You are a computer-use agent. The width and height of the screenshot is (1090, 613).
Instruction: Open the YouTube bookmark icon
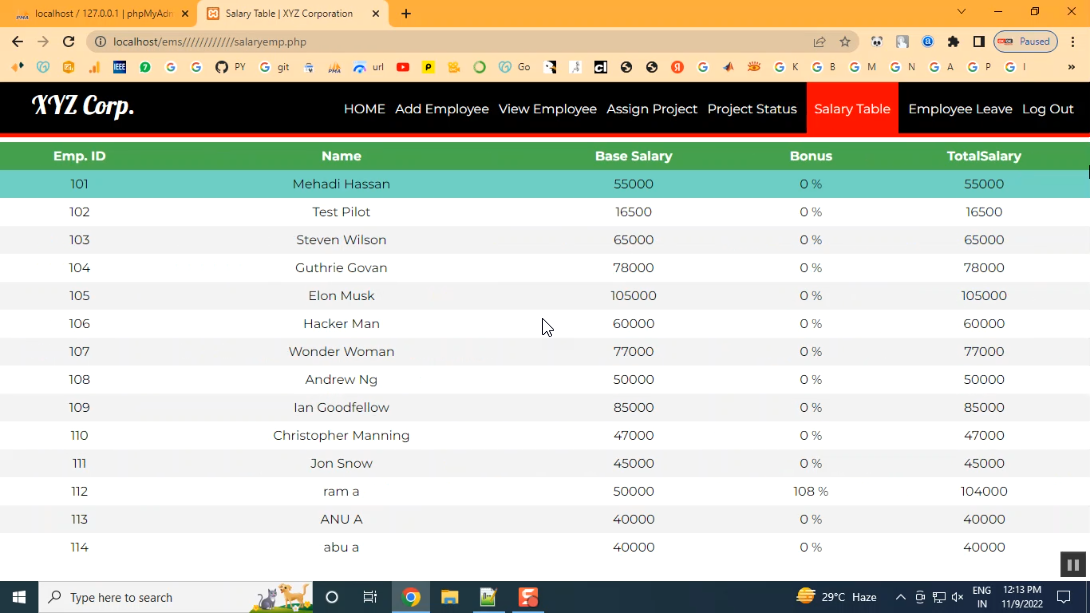[403, 68]
